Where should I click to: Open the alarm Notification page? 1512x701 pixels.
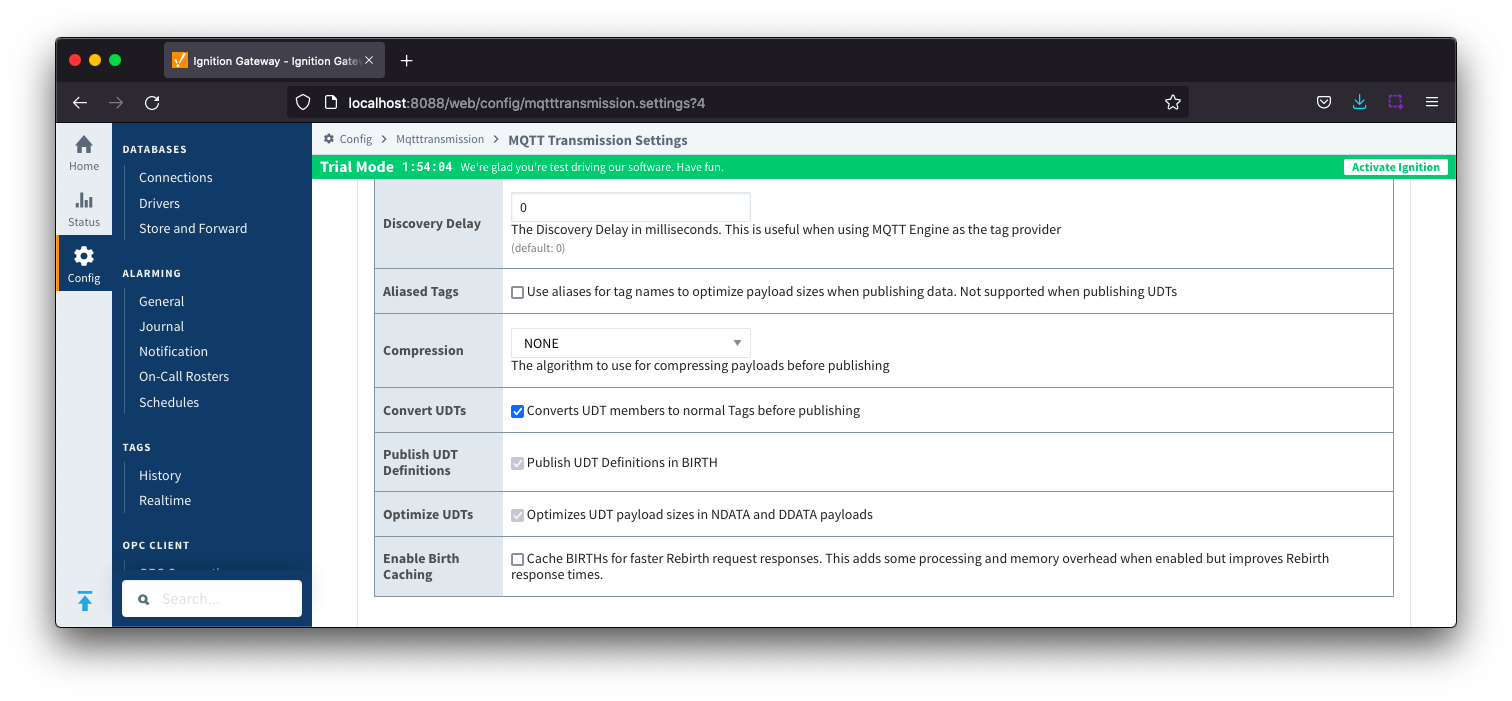(x=174, y=351)
